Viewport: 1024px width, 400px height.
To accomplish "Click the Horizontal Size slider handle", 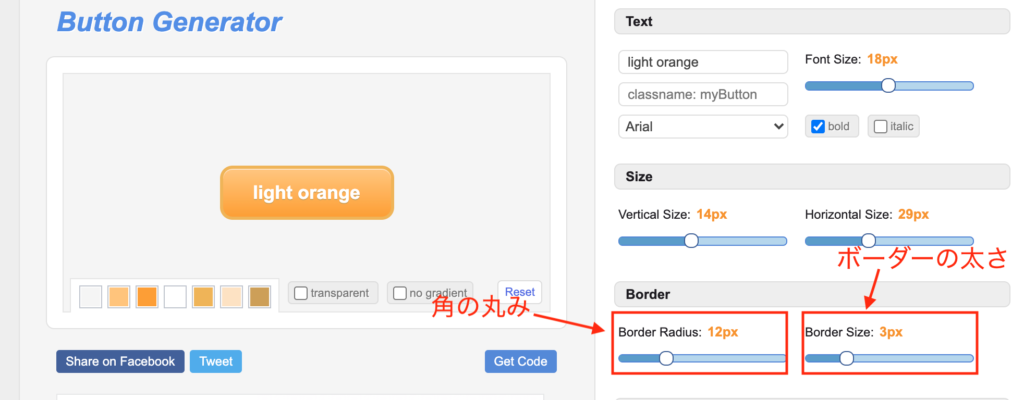I will click(869, 241).
